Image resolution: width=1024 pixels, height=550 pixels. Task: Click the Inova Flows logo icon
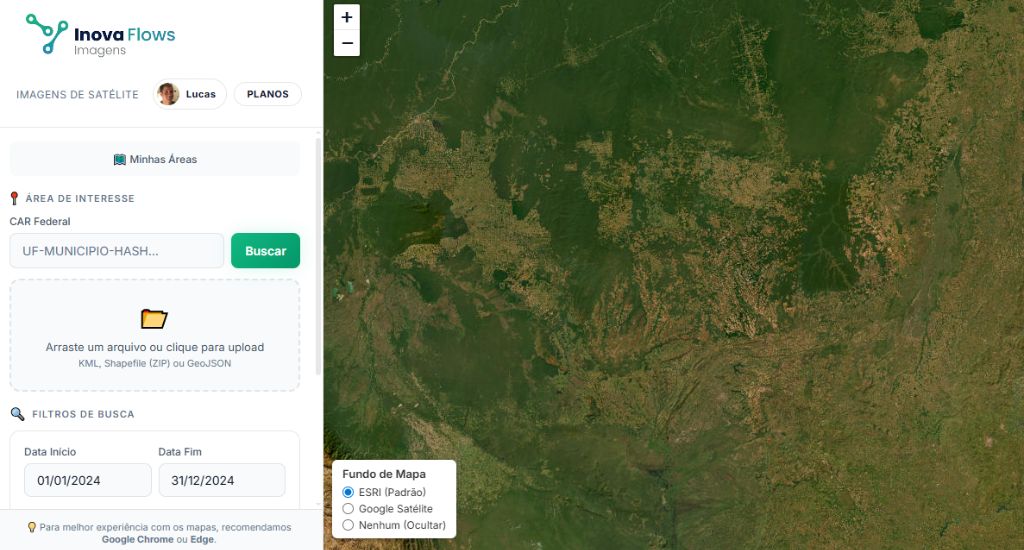click(46, 34)
